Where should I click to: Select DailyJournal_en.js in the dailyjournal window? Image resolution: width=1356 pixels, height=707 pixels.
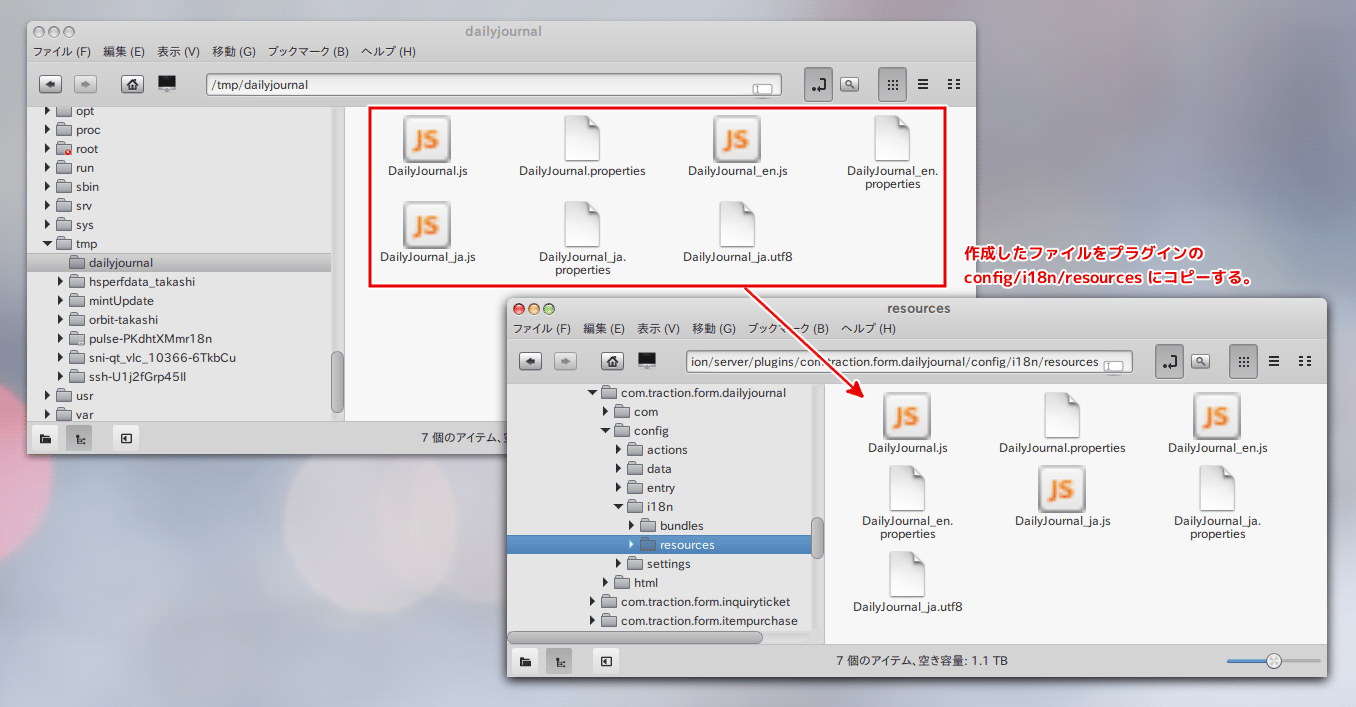point(737,147)
